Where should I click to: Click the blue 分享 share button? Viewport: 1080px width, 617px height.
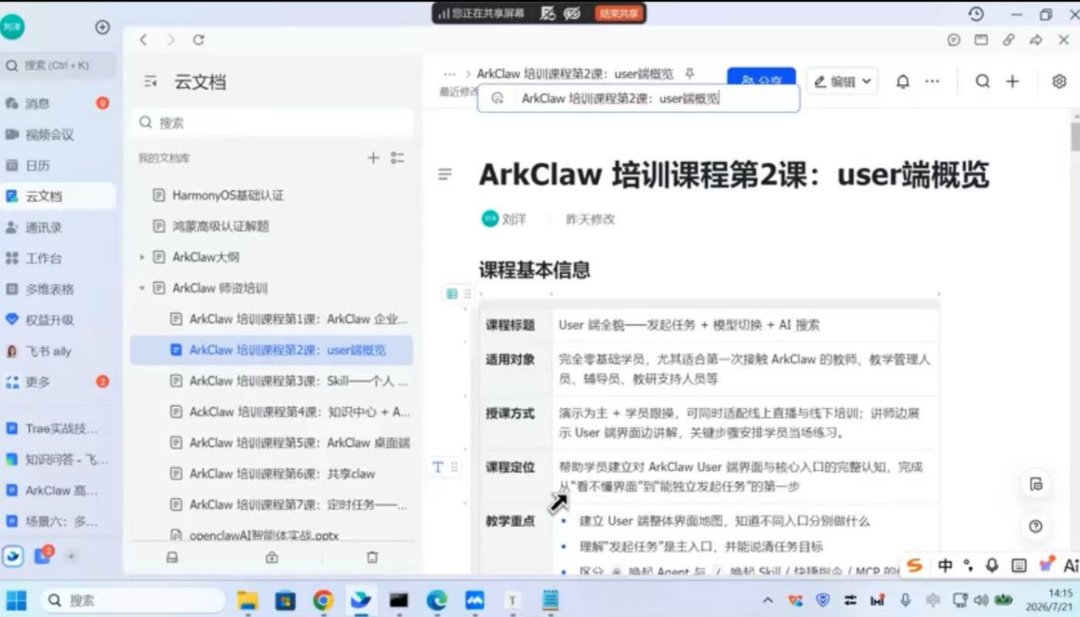pos(761,77)
